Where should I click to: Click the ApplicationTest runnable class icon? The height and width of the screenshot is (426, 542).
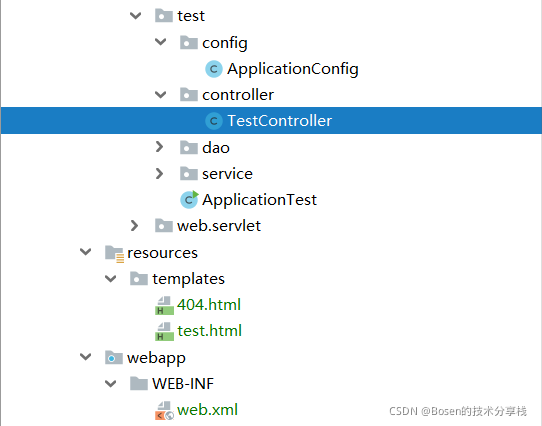tap(189, 200)
